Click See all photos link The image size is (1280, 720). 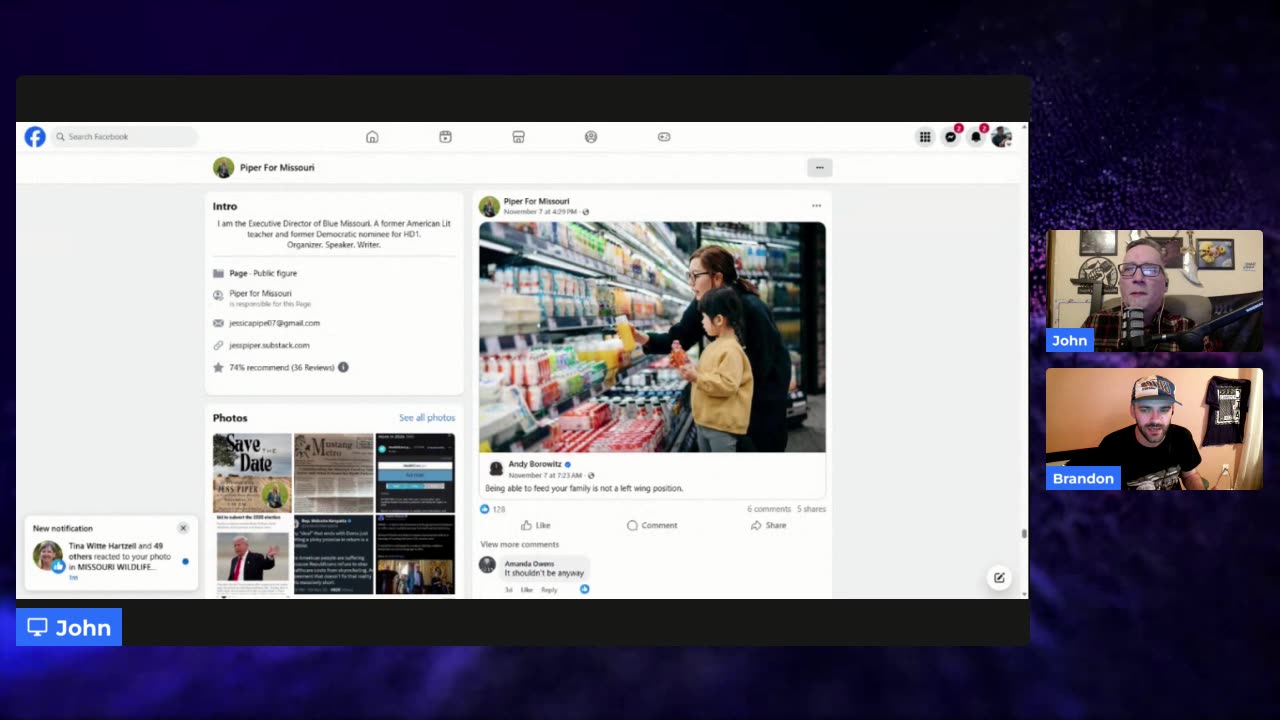pyautogui.click(x=427, y=418)
